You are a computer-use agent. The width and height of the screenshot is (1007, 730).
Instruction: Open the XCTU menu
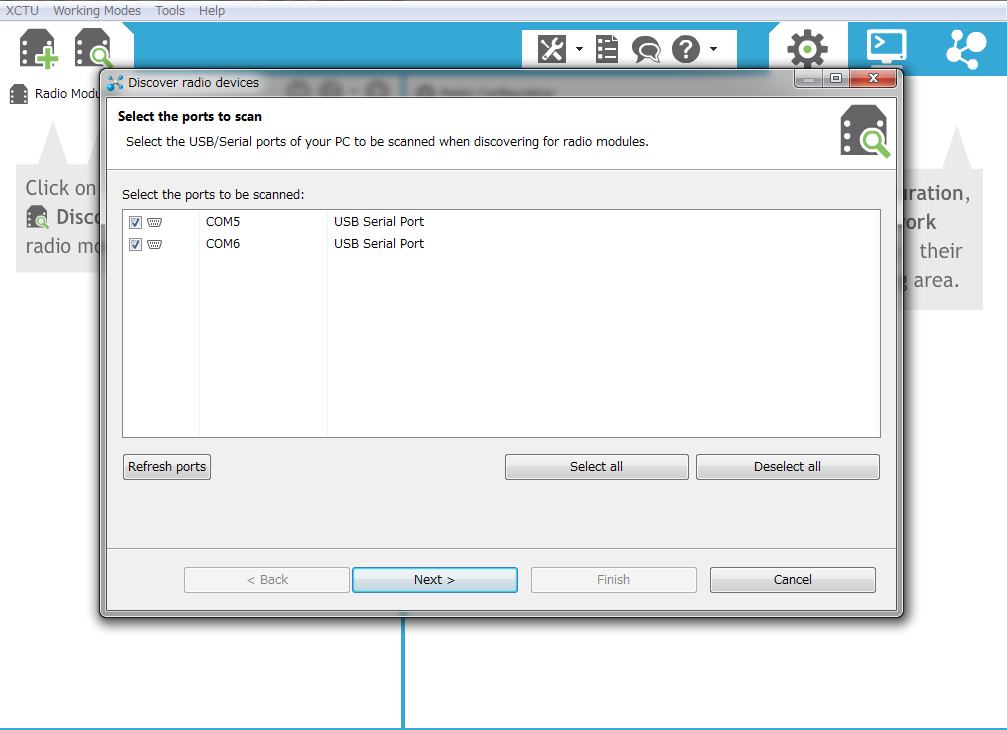pos(22,10)
